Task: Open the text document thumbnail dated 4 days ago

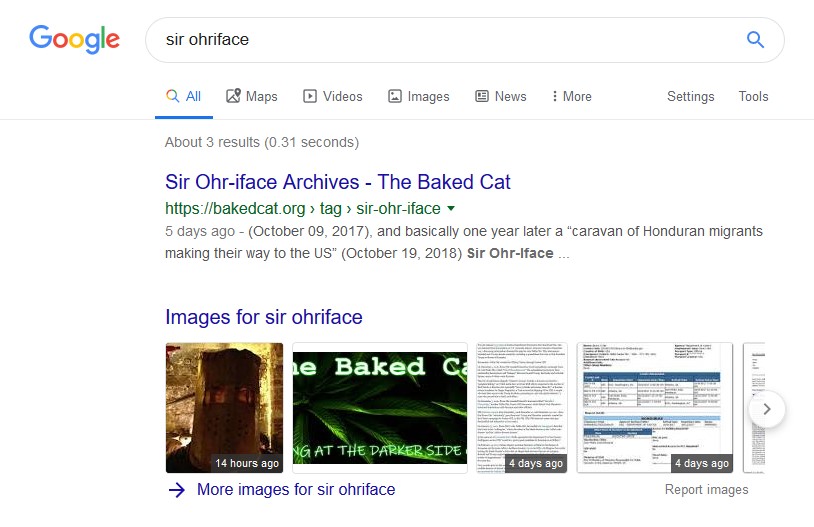Action: pos(522,408)
